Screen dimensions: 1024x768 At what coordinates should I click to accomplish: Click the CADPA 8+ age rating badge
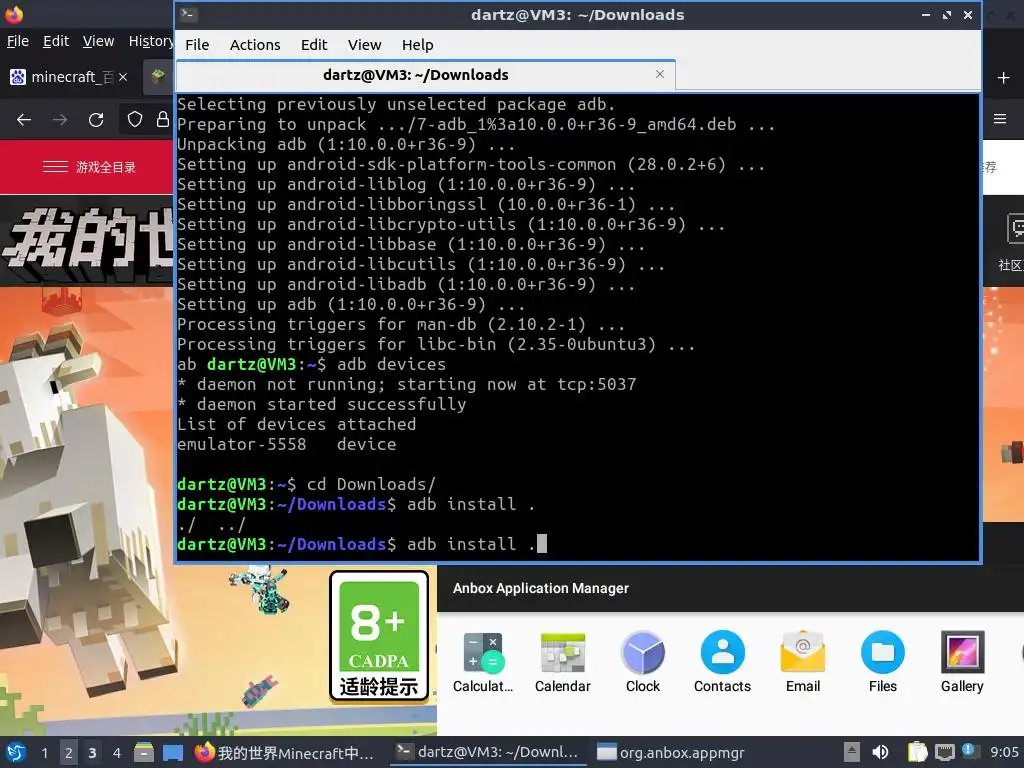(x=379, y=636)
